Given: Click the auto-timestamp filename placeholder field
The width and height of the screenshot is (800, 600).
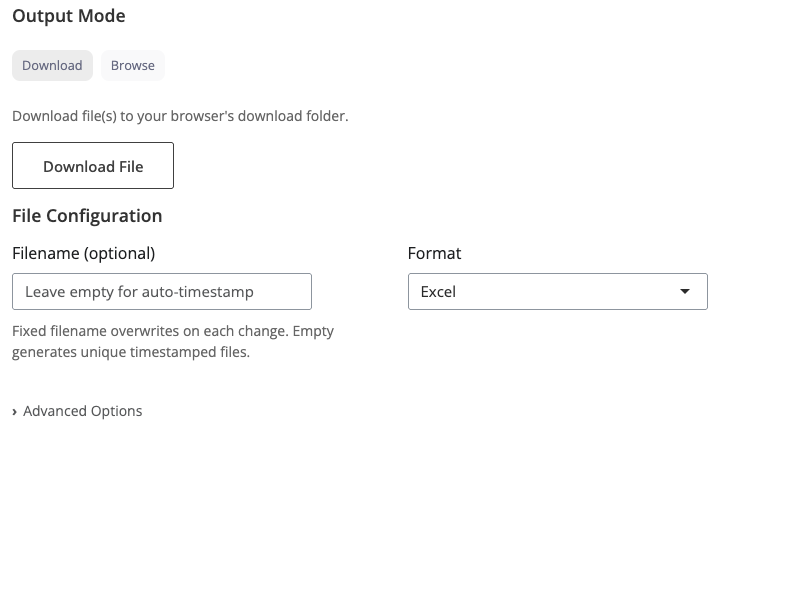Looking at the screenshot, I should [x=161, y=291].
